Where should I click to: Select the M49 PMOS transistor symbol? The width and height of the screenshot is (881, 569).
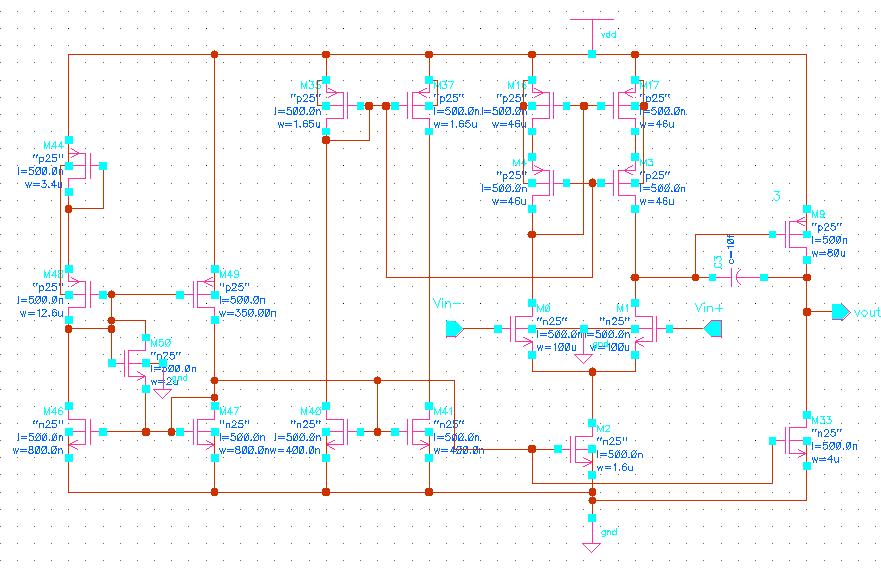pos(199,294)
